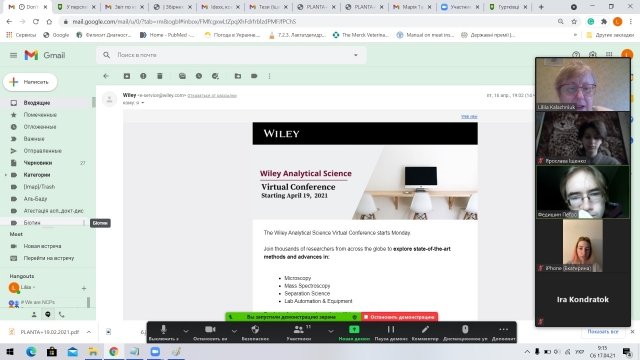The height and width of the screenshot is (360, 640).
Task: Select Lilia Kalachniuk video thumbnail
Action: point(583,84)
